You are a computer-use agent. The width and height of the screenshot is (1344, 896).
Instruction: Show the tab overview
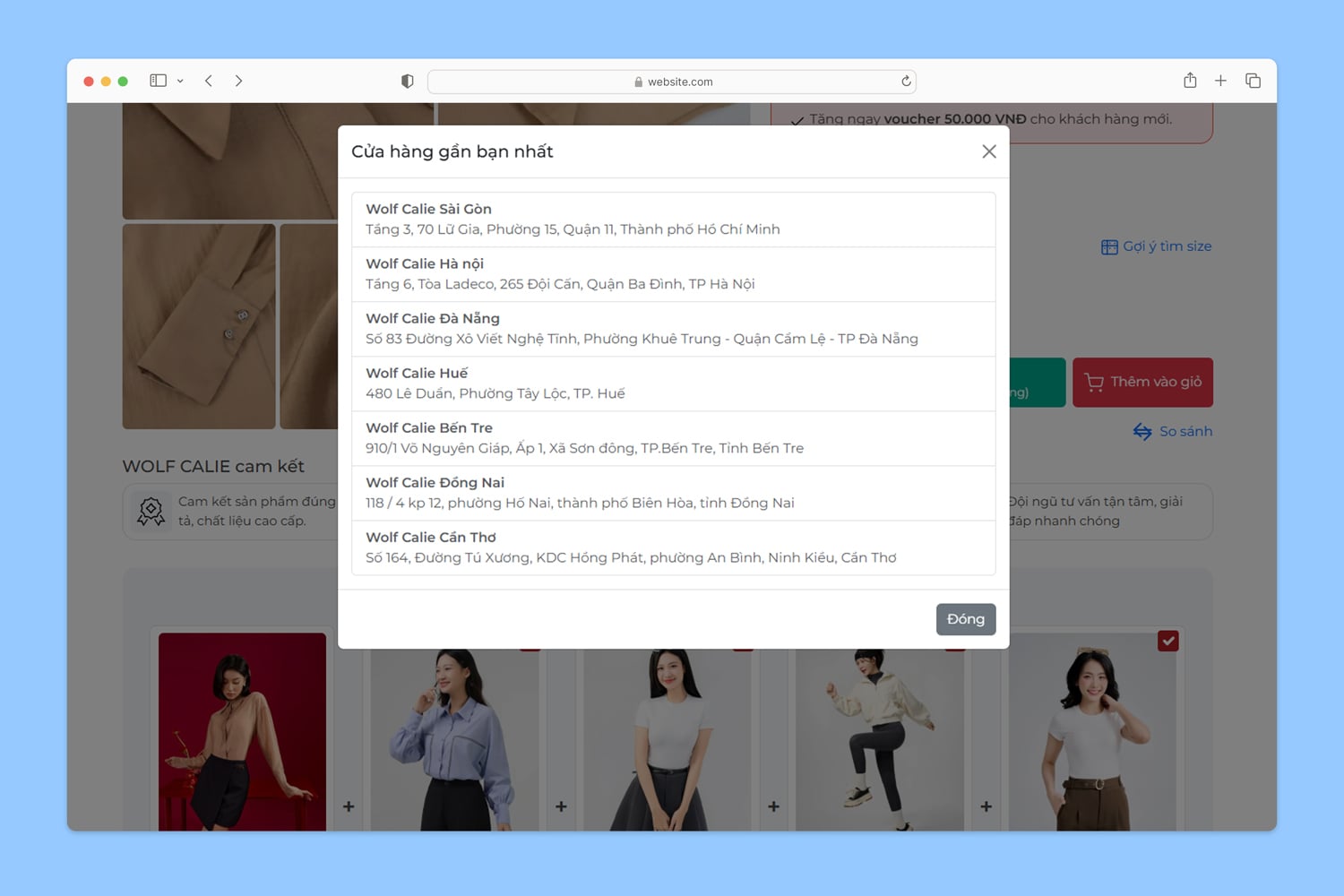1253,81
